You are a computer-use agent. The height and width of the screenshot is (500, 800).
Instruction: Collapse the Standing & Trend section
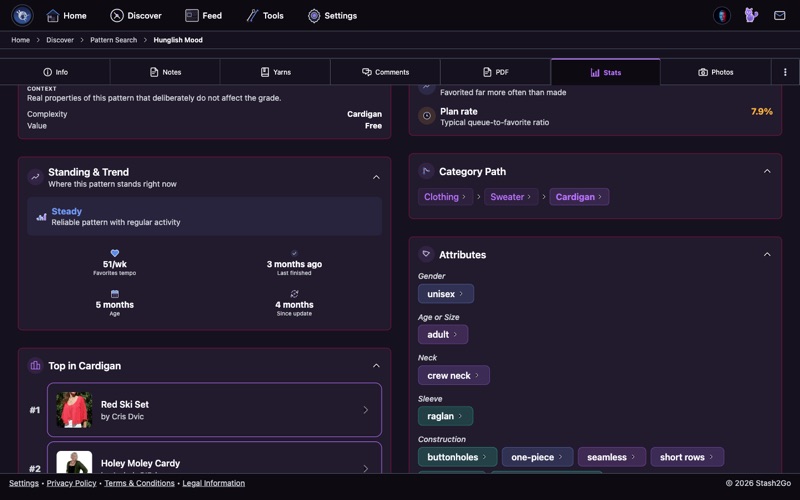(376, 177)
